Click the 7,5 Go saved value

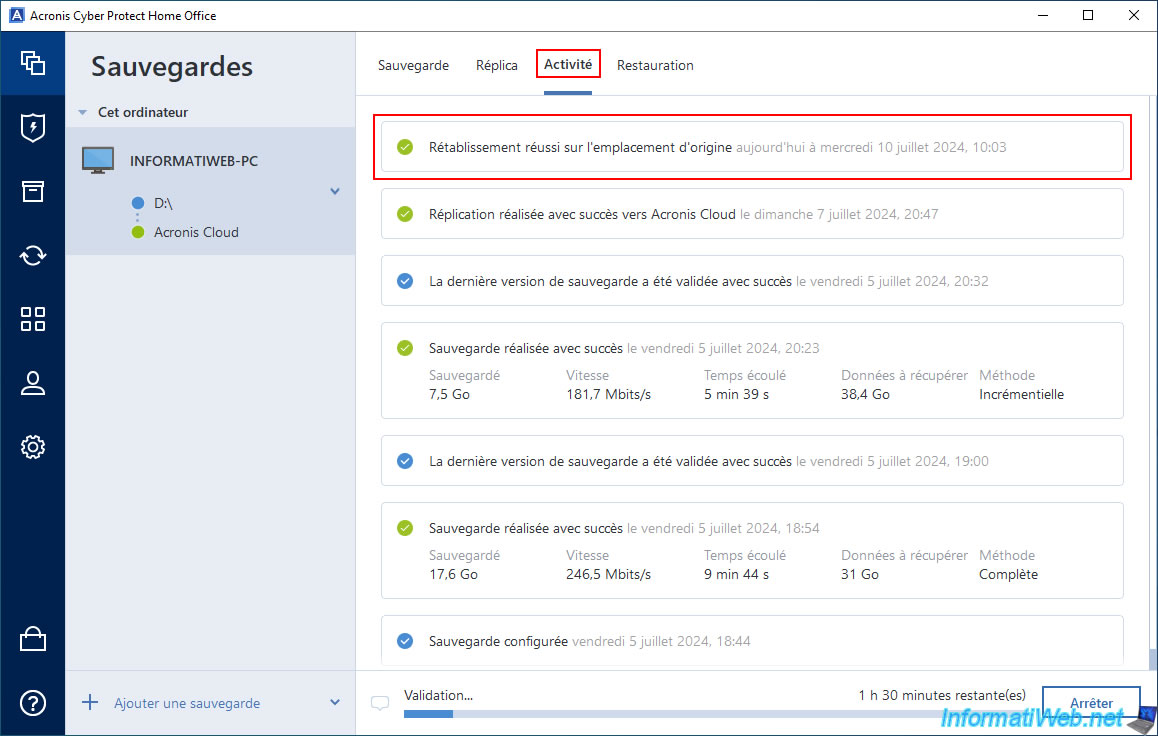click(x=449, y=394)
